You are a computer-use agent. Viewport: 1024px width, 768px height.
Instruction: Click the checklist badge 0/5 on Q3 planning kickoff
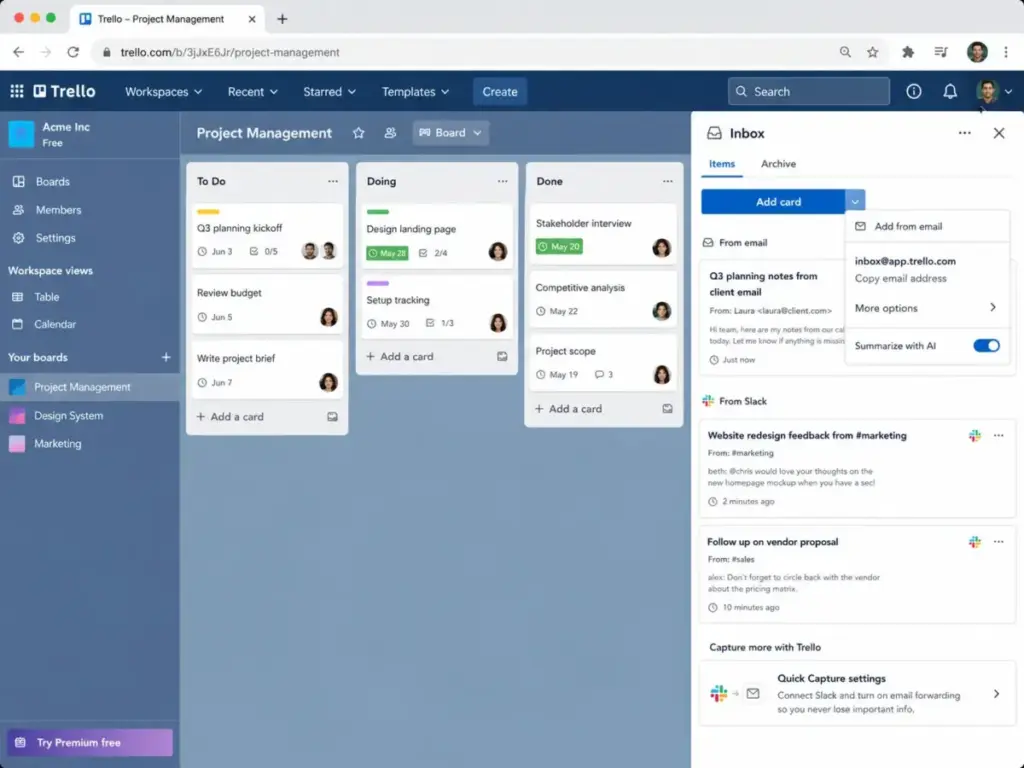(263, 251)
